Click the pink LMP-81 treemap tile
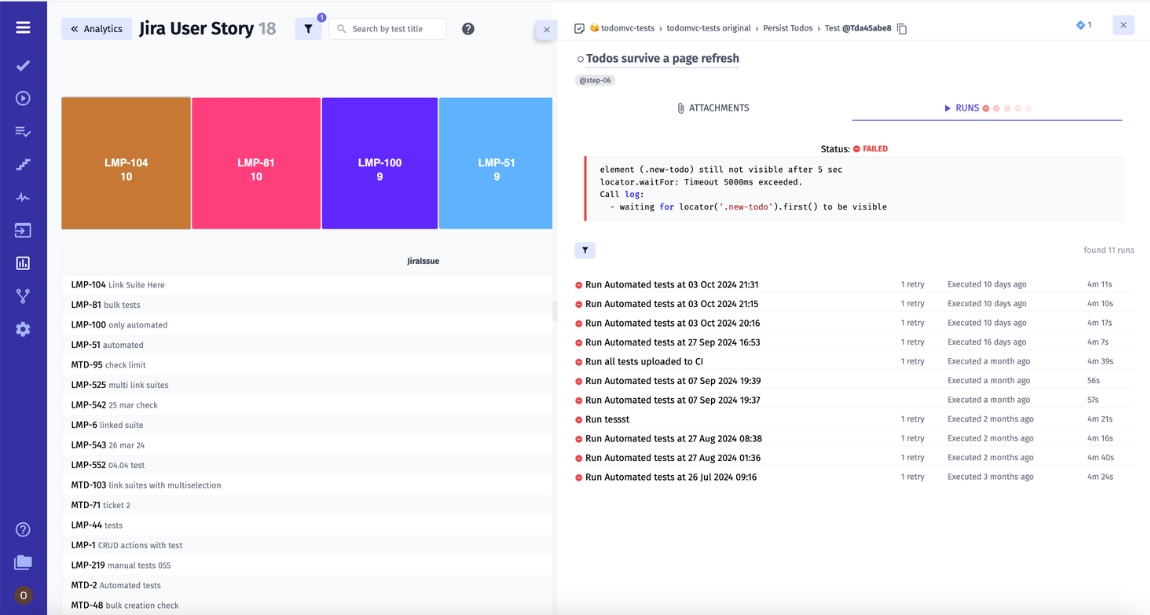1150x615 pixels. [x=256, y=164]
